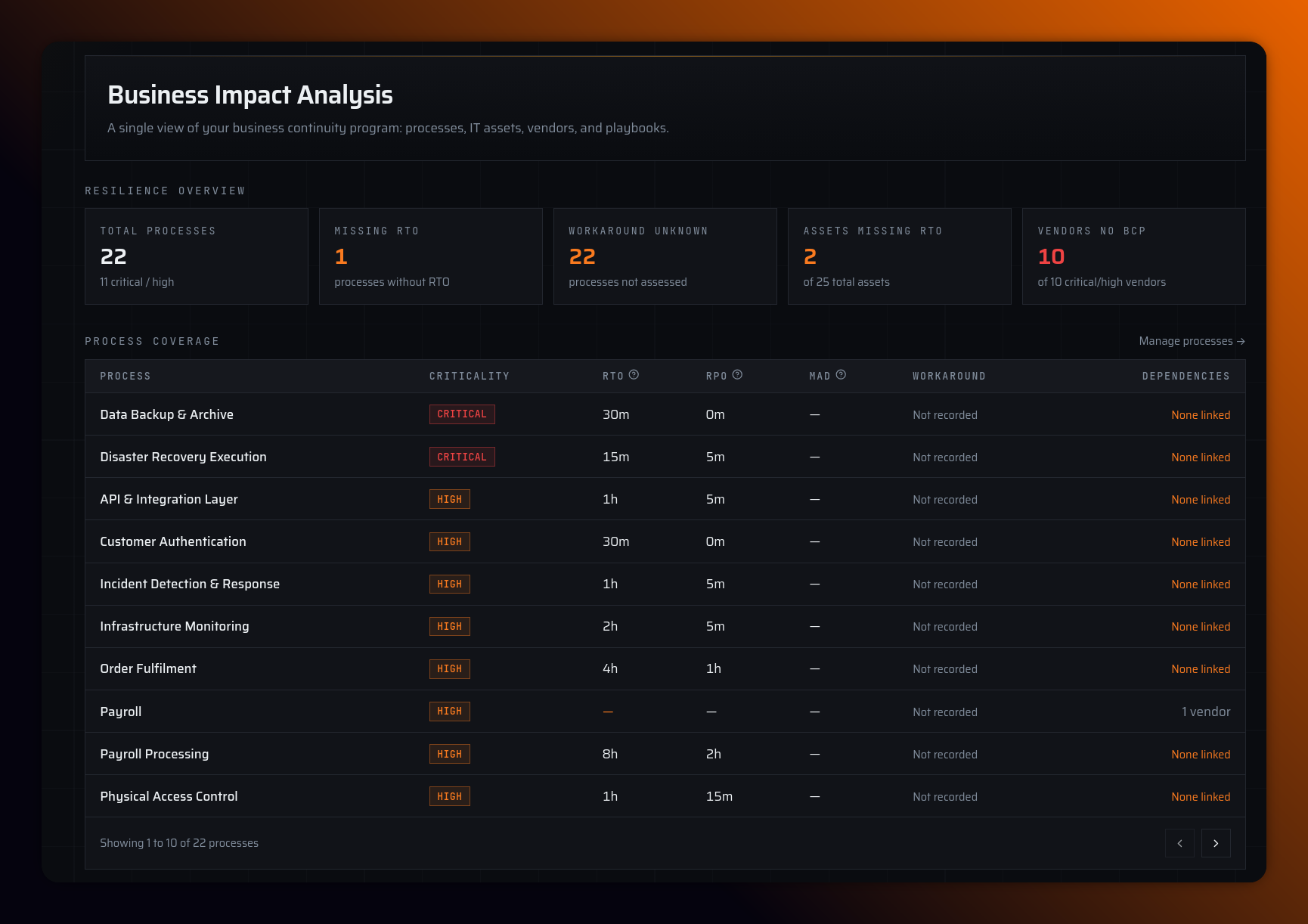Select the Customer Authentication process

[x=173, y=541]
